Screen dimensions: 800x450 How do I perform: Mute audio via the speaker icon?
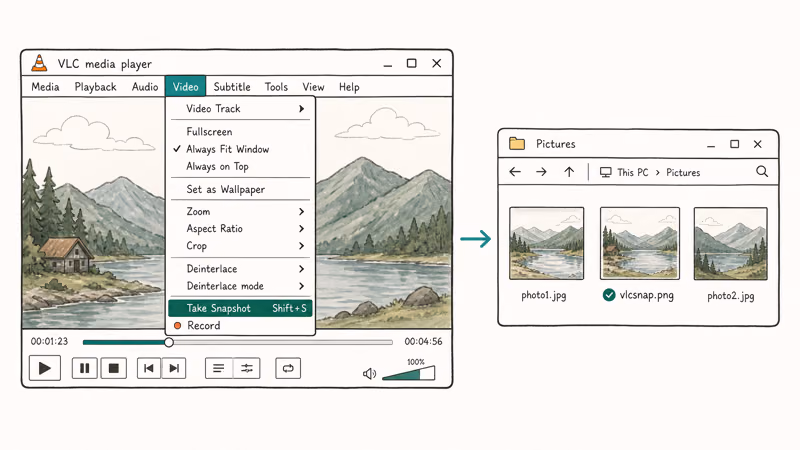369,373
